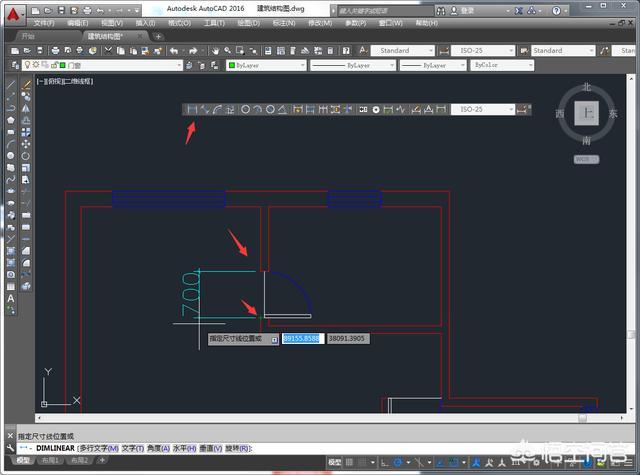Open the ByColor plot style dropdown
Image resolution: width=640 pixels, height=475 pixels.
pyautogui.click(x=502, y=65)
